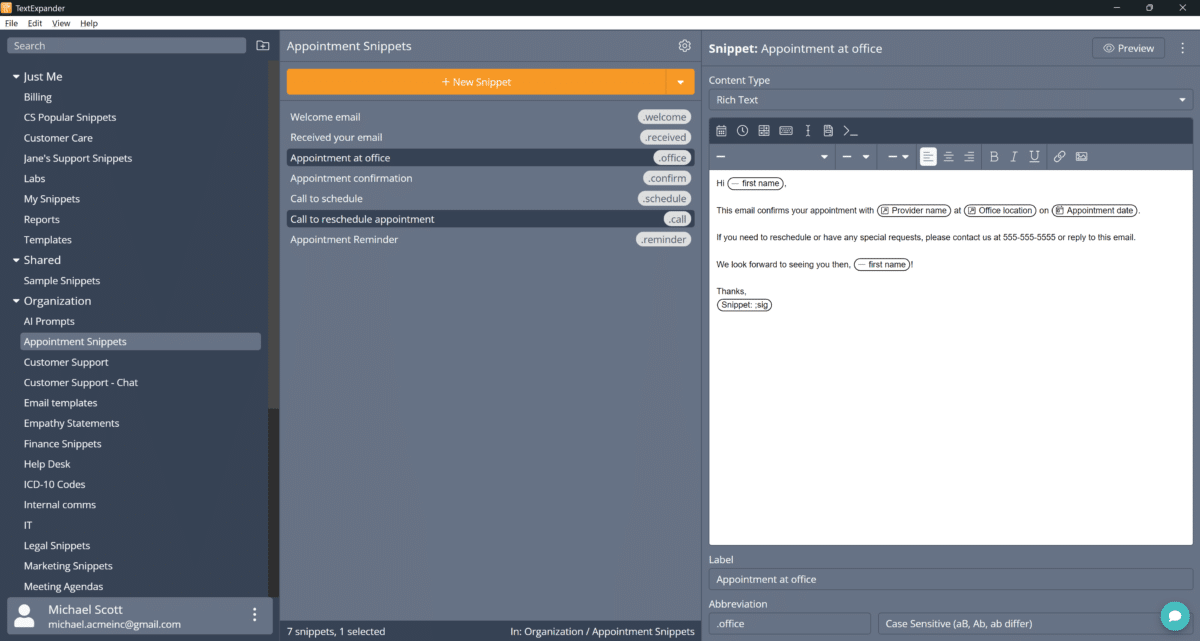Open Appointment Snippets group settings gear
Viewport: 1200px width, 641px height.
tap(684, 46)
